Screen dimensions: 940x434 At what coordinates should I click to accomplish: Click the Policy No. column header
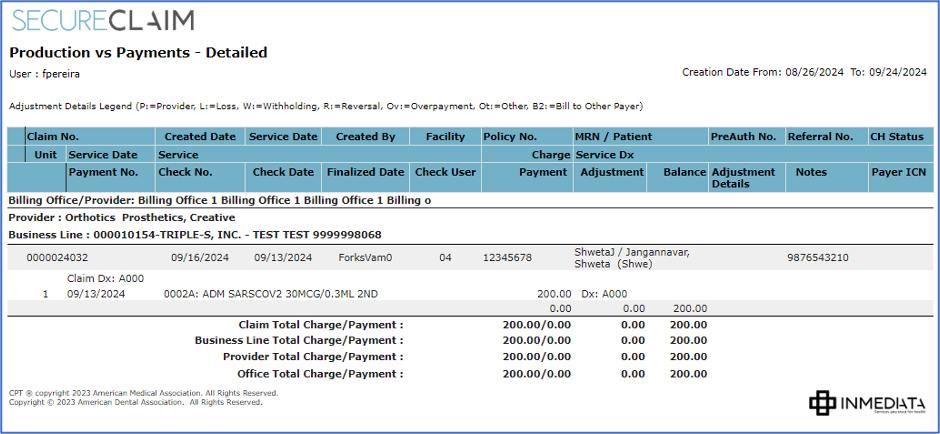[510, 137]
